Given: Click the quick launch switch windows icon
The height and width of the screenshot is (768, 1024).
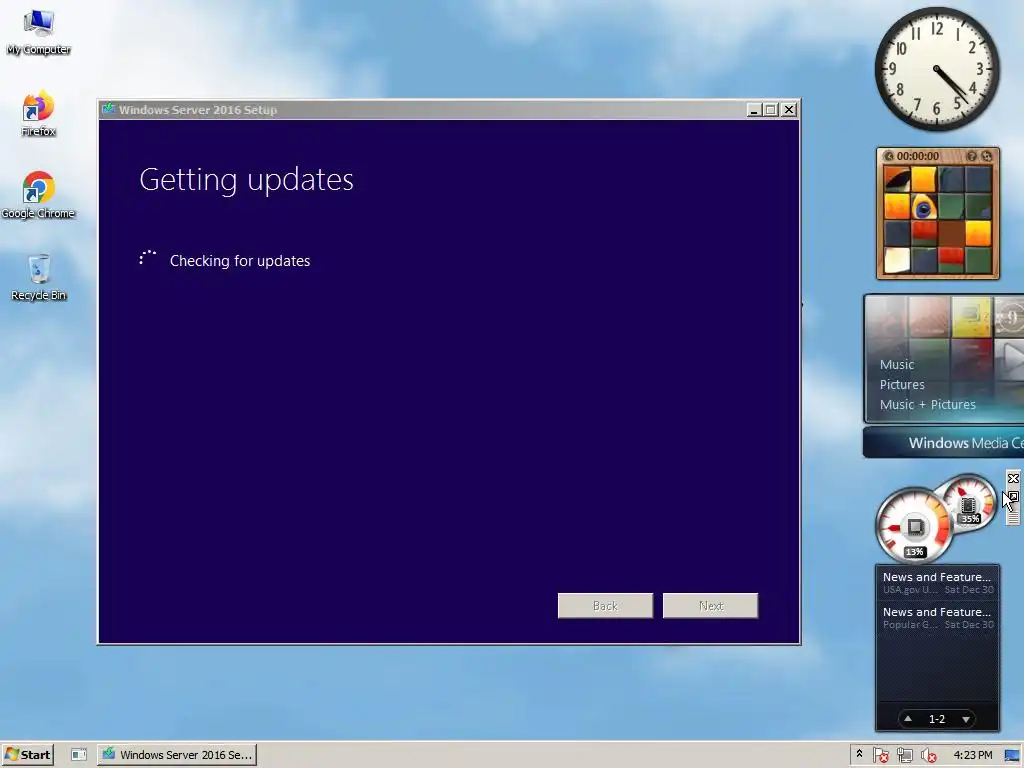Looking at the screenshot, I should pos(78,754).
